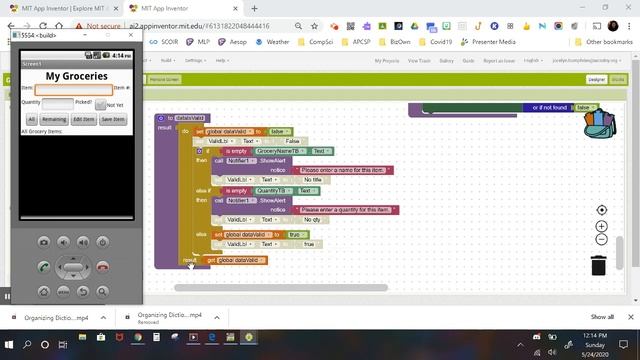Click D-pad center button on emulator
This screenshot has height=360, width=640.
(73, 267)
